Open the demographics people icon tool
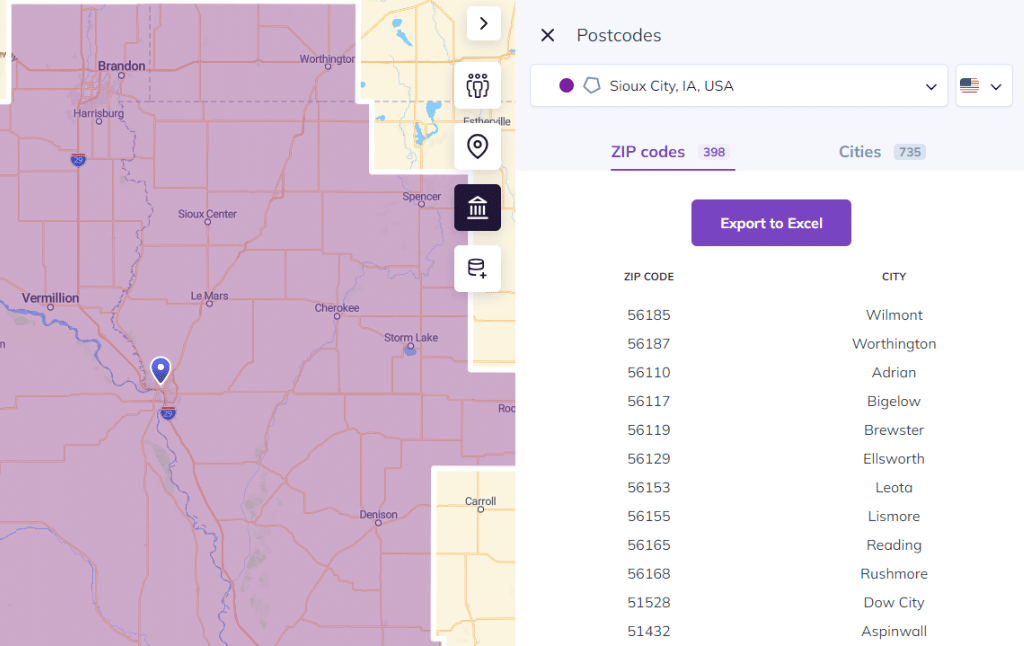The height and width of the screenshot is (646, 1024). point(477,86)
